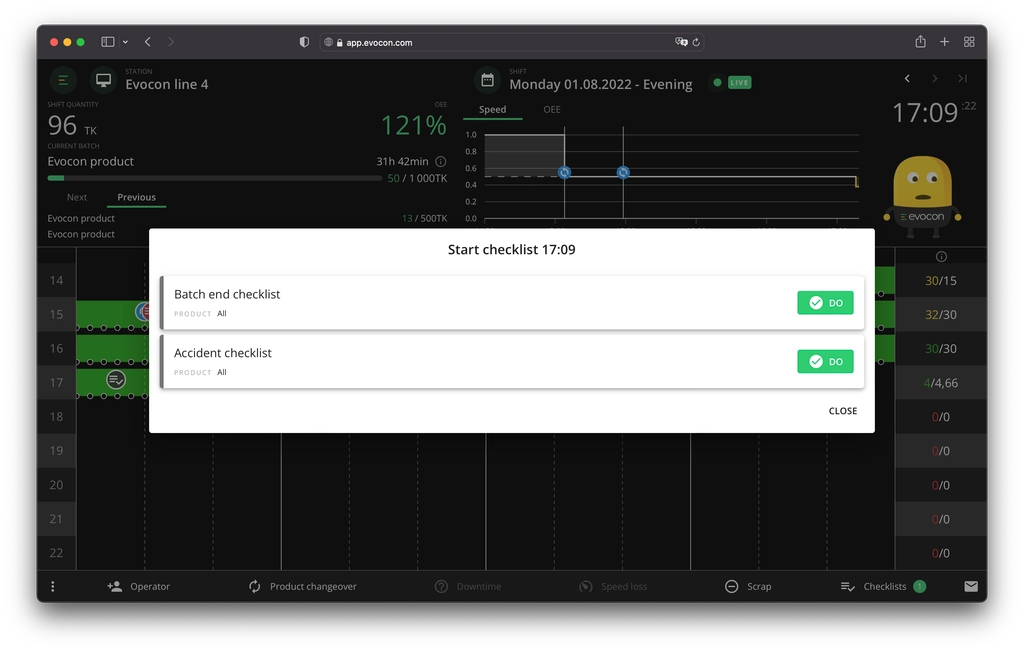Click the 121% OEE value
Image resolution: width=1024 pixels, height=651 pixels.
pyautogui.click(x=413, y=125)
